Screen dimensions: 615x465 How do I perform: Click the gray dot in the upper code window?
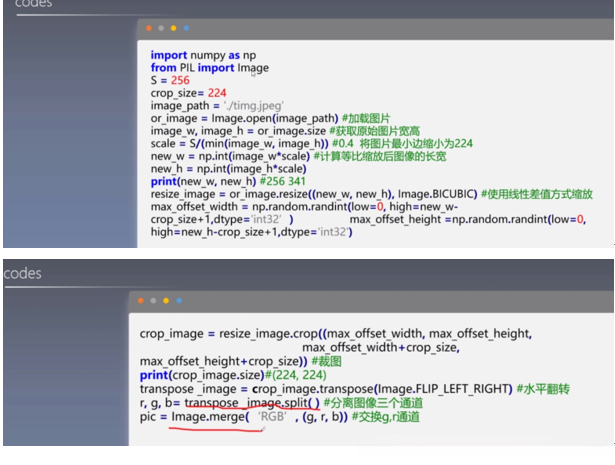(161, 28)
